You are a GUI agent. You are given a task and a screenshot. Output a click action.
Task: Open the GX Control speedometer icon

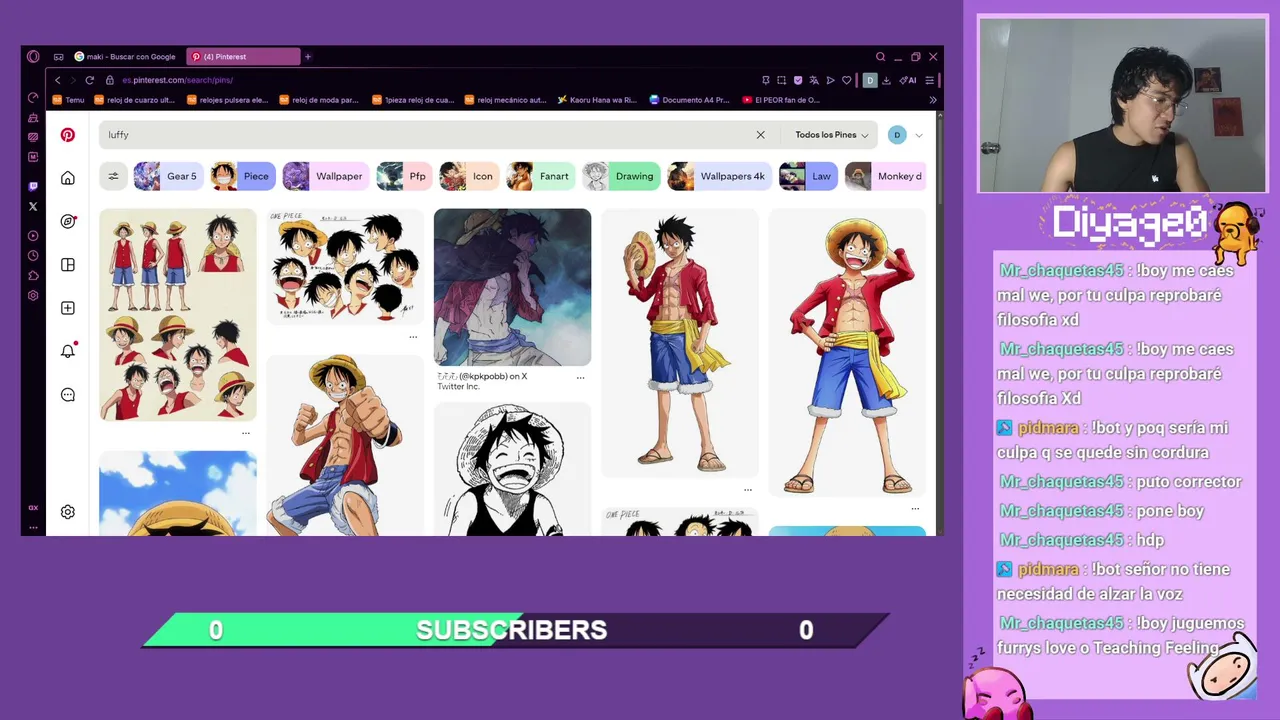[x=33, y=98]
